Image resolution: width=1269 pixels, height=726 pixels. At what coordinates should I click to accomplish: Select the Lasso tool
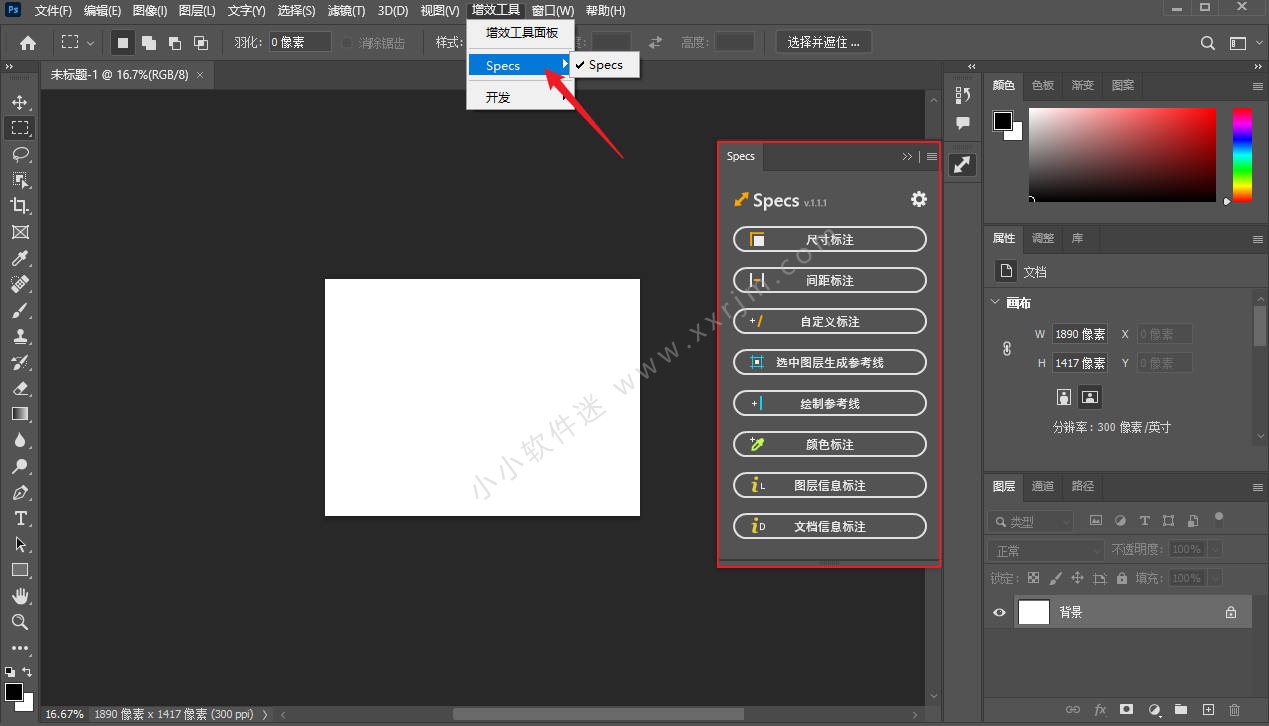click(20, 154)
